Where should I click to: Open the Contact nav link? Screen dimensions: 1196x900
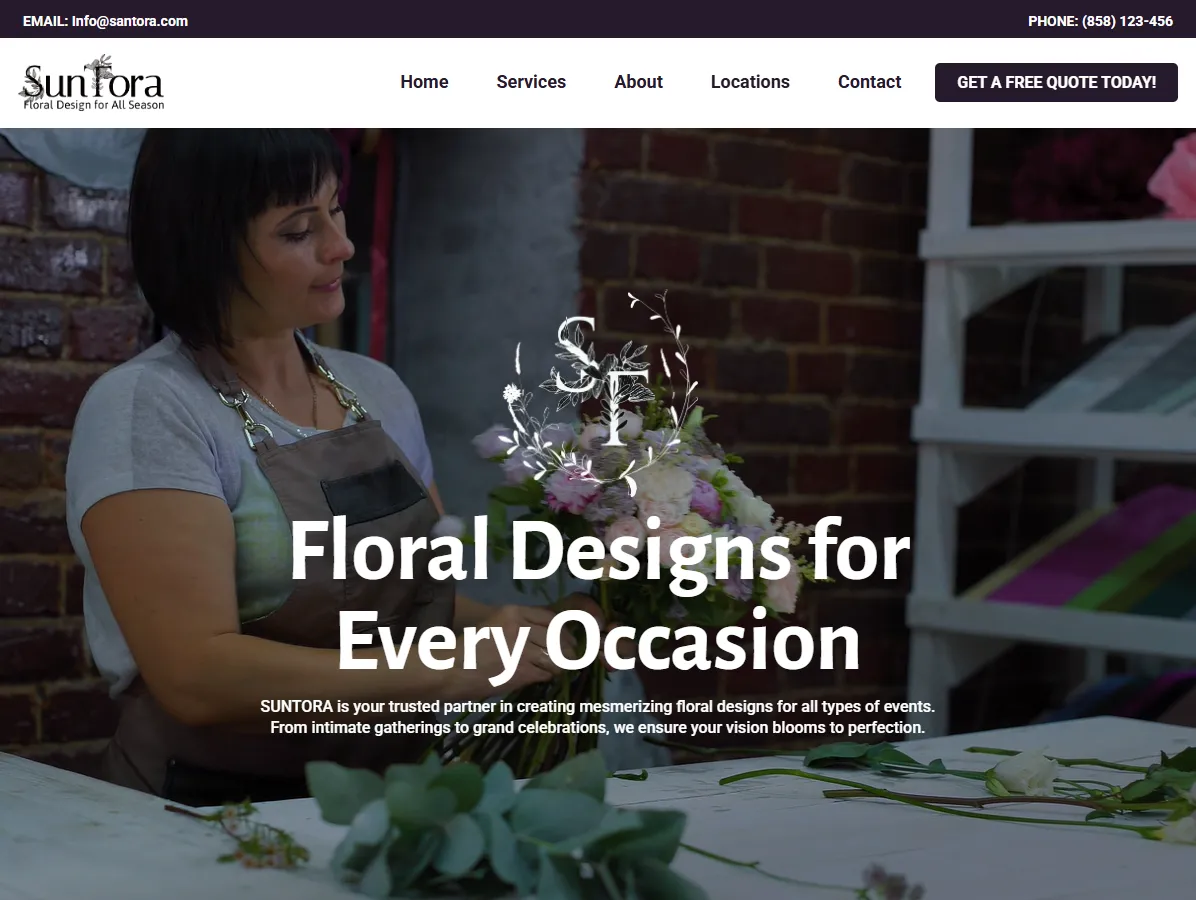(x=870, y=82)
